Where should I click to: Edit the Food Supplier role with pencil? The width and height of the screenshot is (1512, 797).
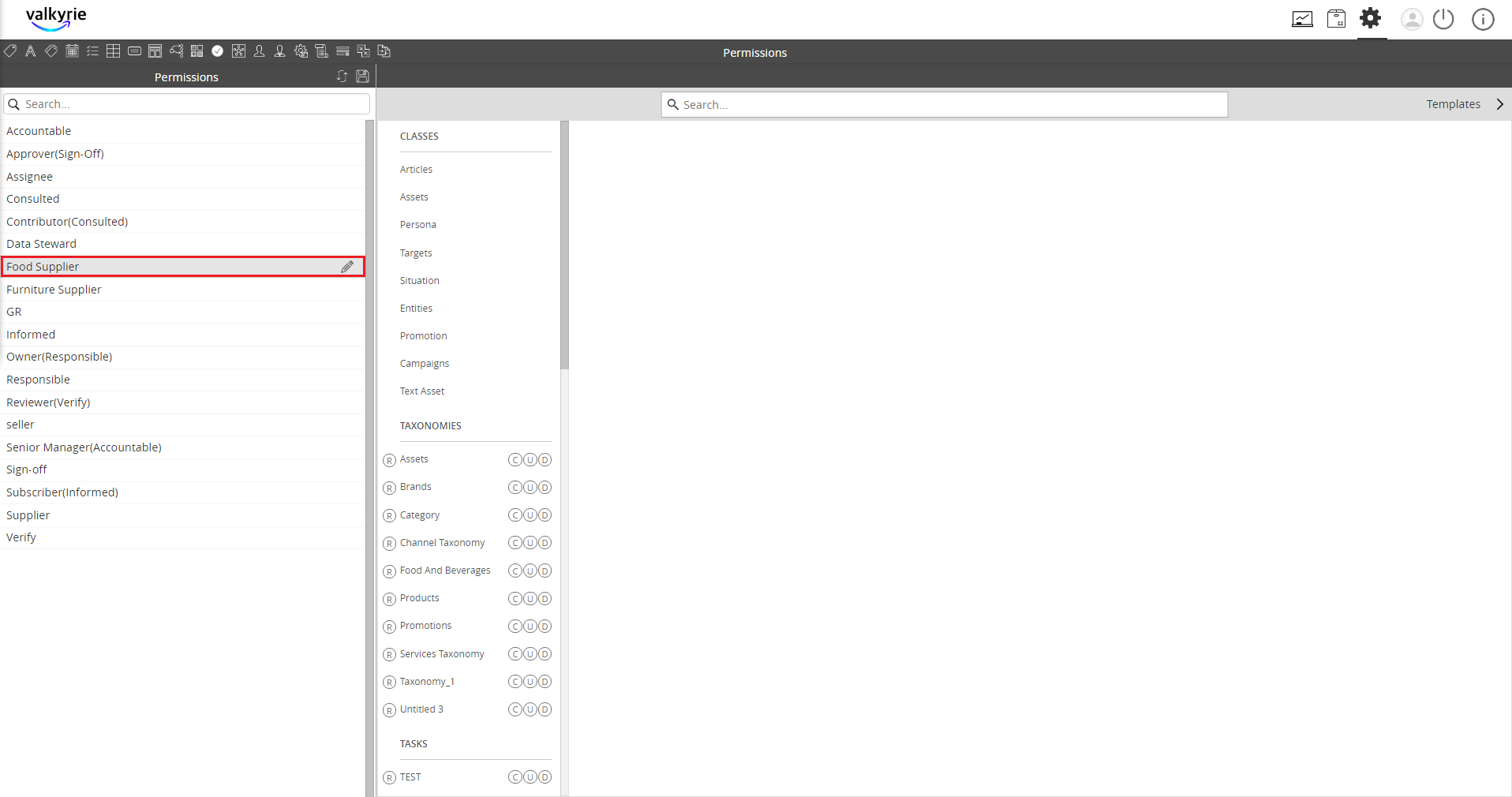coord(347,267)
